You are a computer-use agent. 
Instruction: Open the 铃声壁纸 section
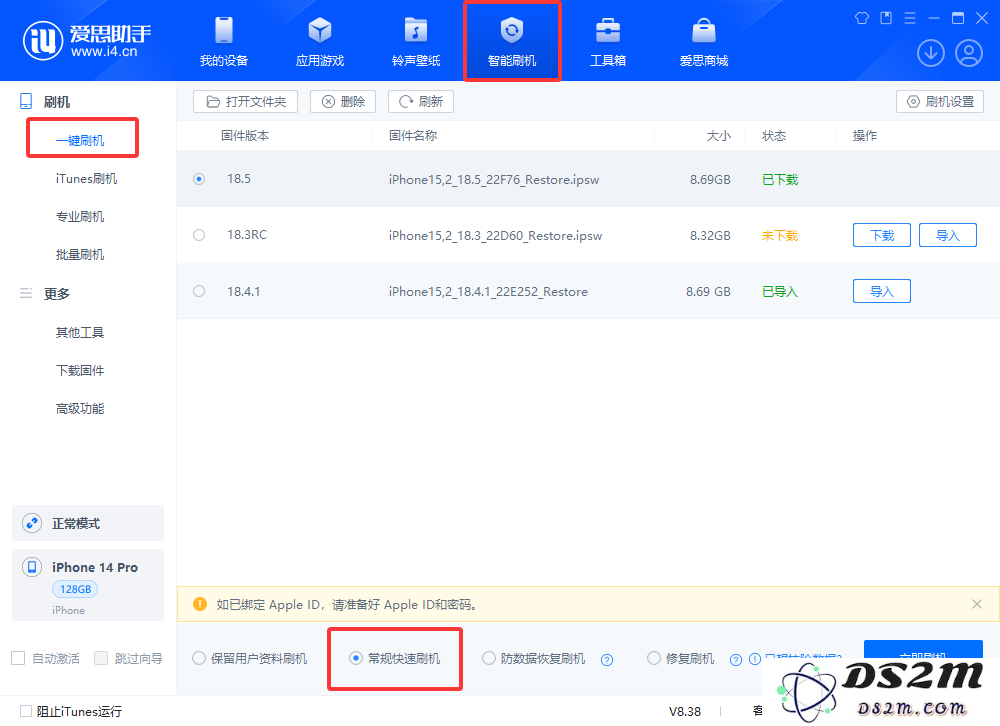(416, 42)
